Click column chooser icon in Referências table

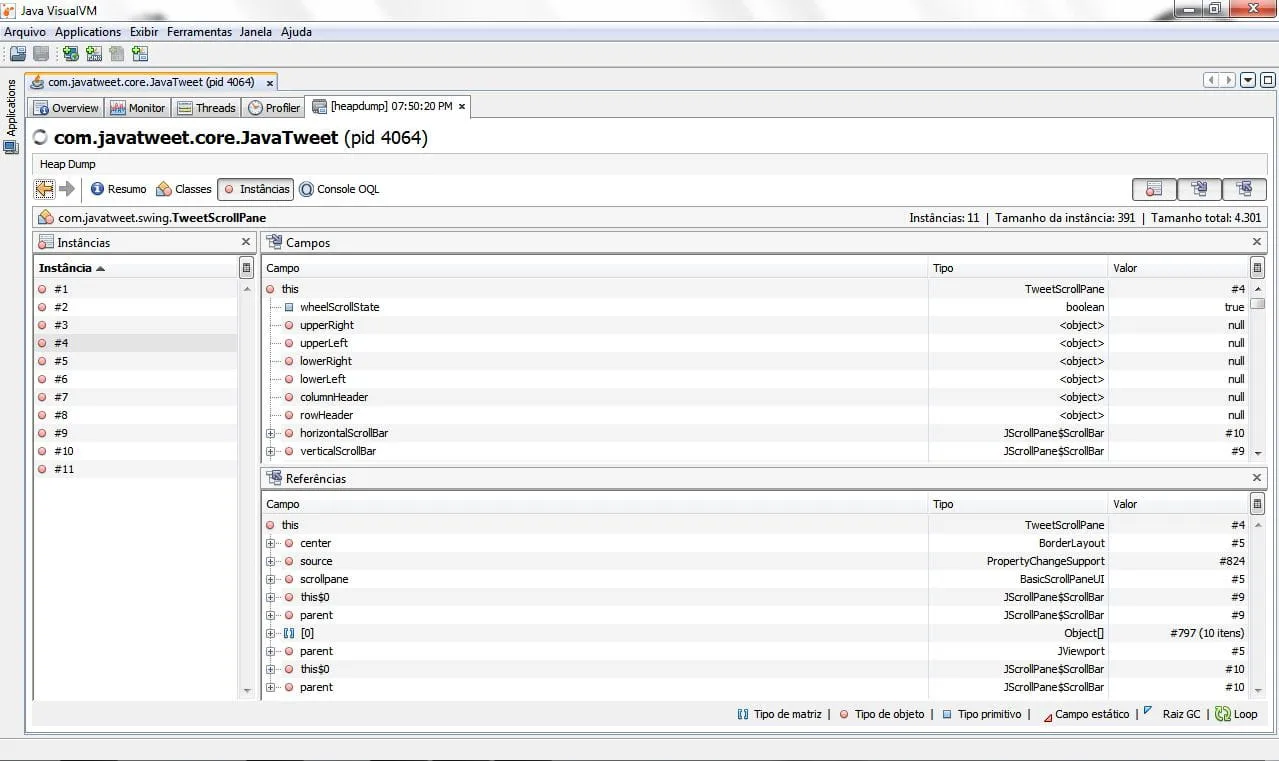point(1257,504)
